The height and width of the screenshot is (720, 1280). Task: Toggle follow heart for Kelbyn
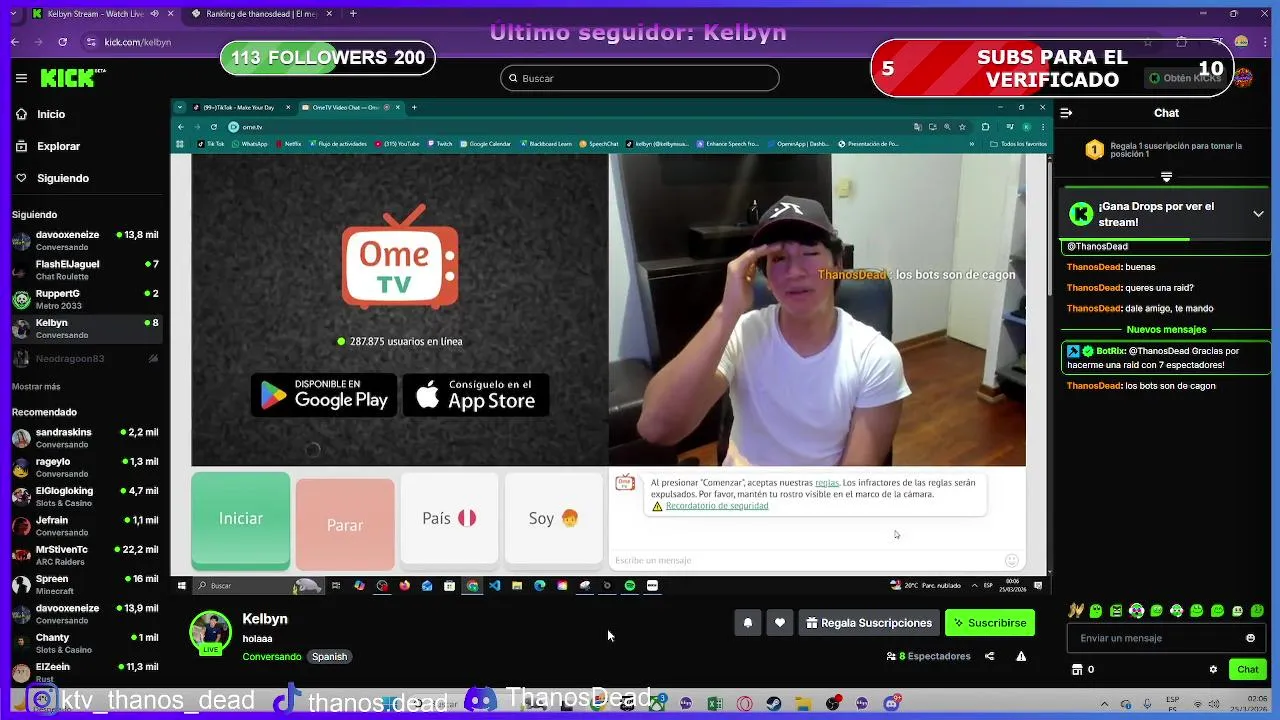click(x=780, y=623)
